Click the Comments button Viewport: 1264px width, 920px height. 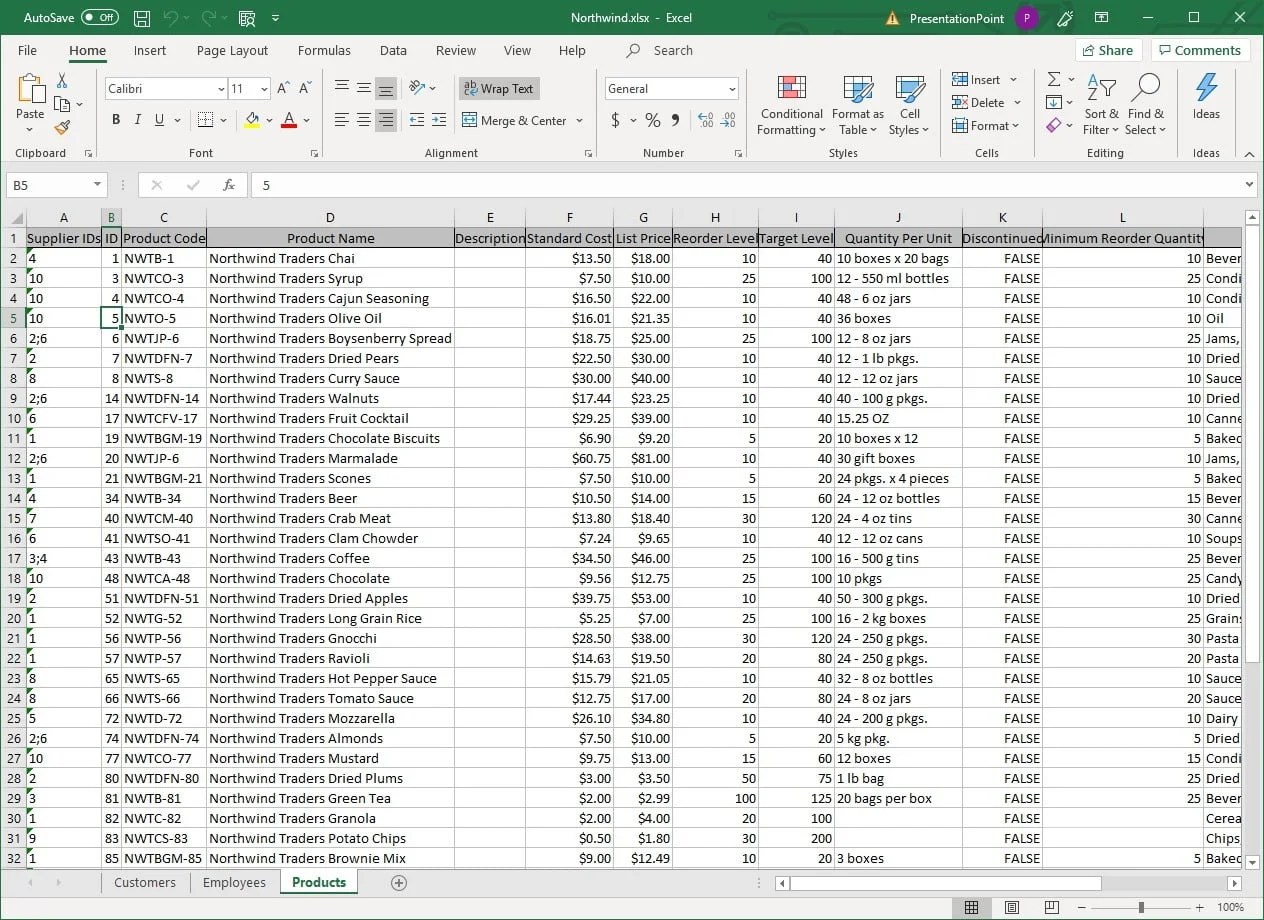coord(1200,50)
